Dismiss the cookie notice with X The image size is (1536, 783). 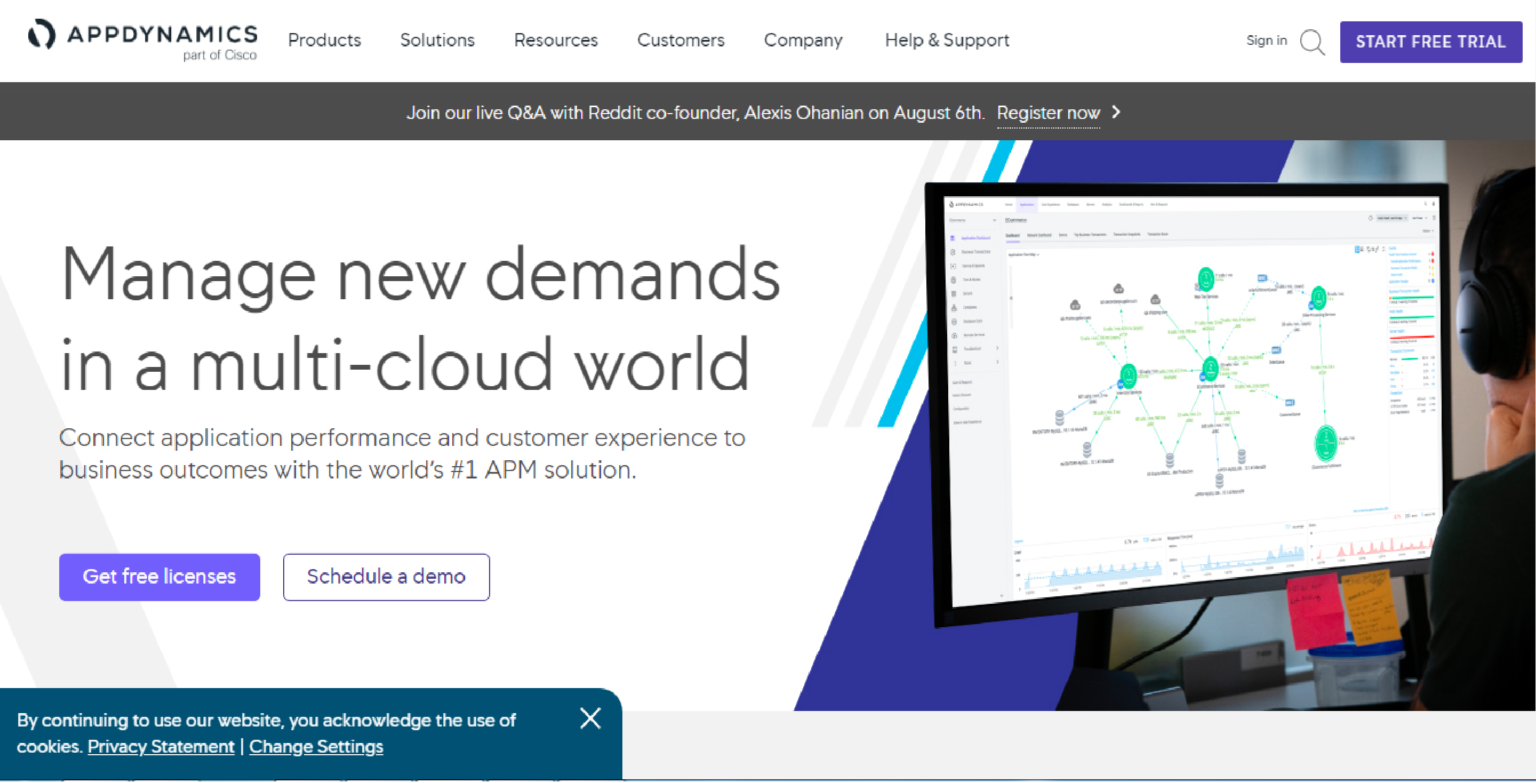[x=590, y=718]
